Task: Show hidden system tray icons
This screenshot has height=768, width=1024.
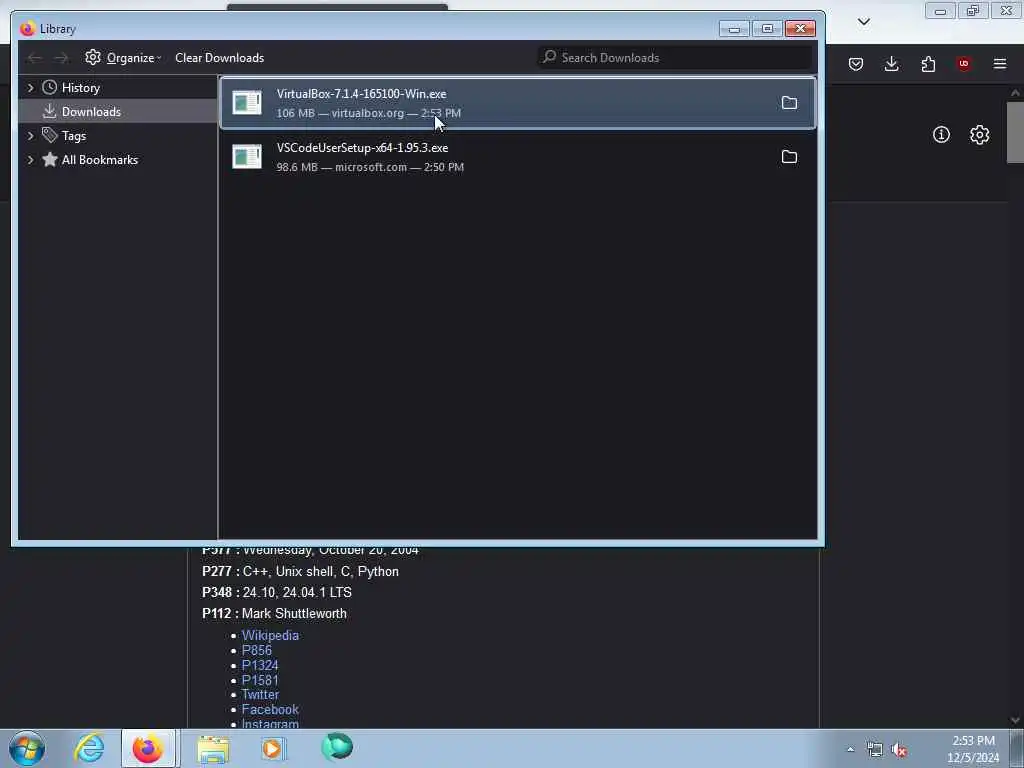Action: tap(850, 750)
